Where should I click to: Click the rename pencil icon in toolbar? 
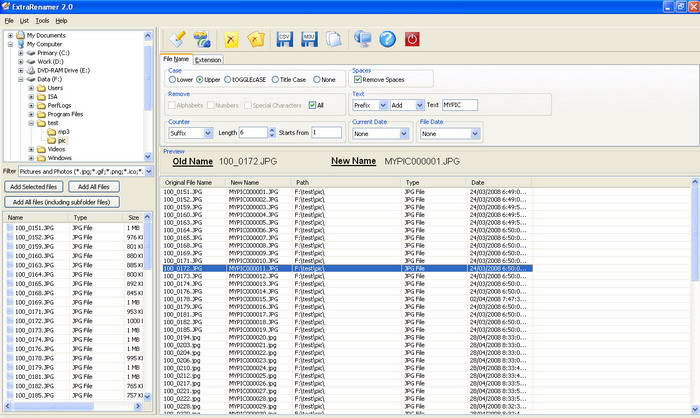click(x=178, y=39)
